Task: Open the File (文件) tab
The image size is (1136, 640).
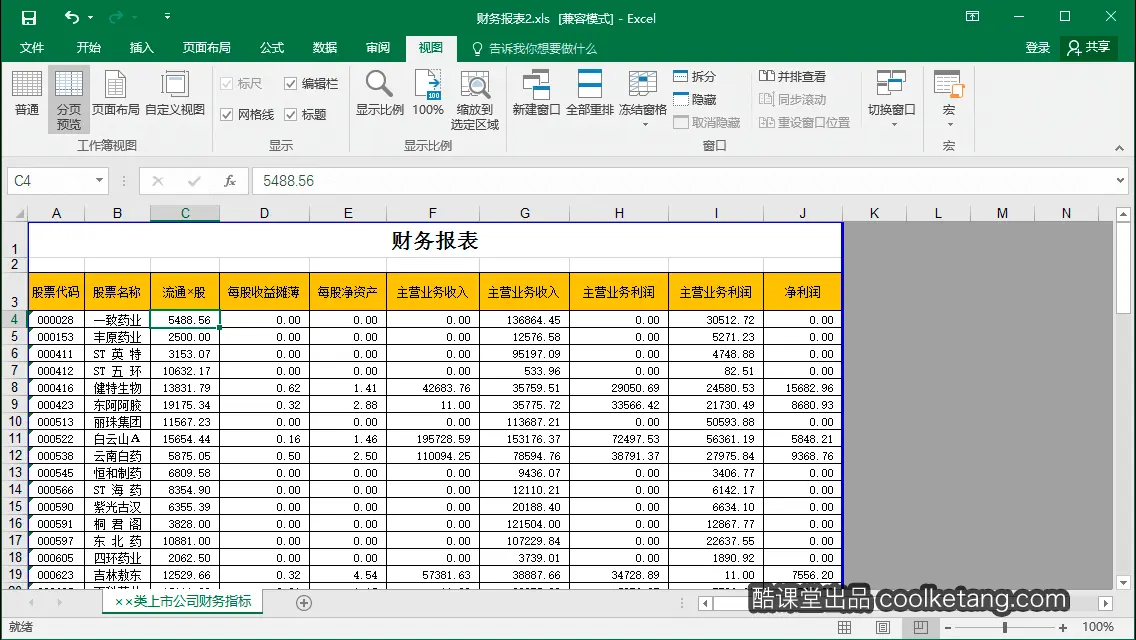Action: coord(32,48)
